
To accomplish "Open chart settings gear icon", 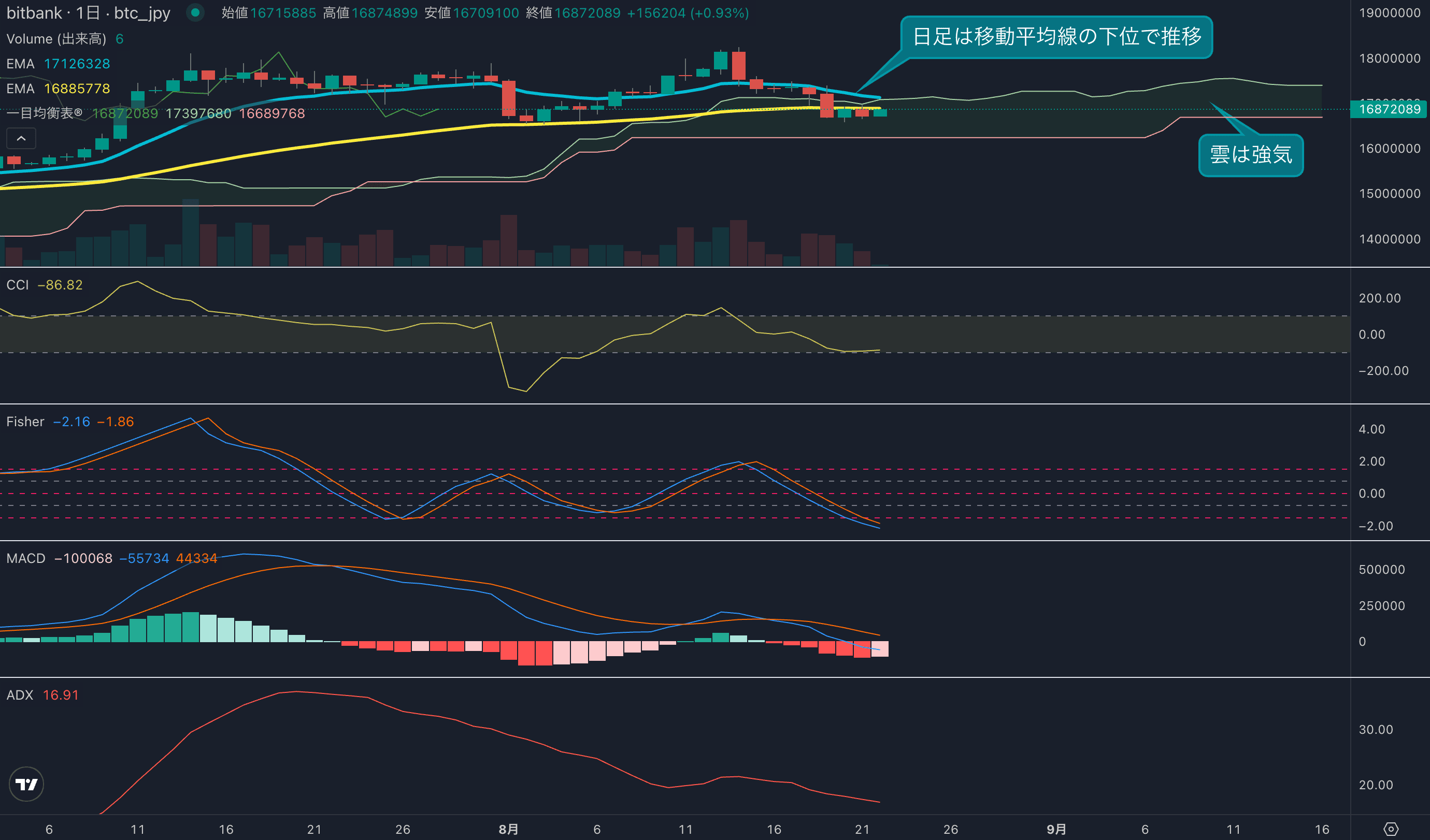I will tap(1391, 829).
